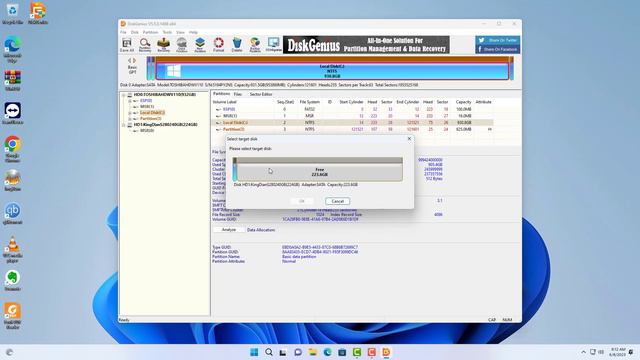Click the Save All toolbar icon
This screenshot has width=640, height=360.
coord(127,45)
